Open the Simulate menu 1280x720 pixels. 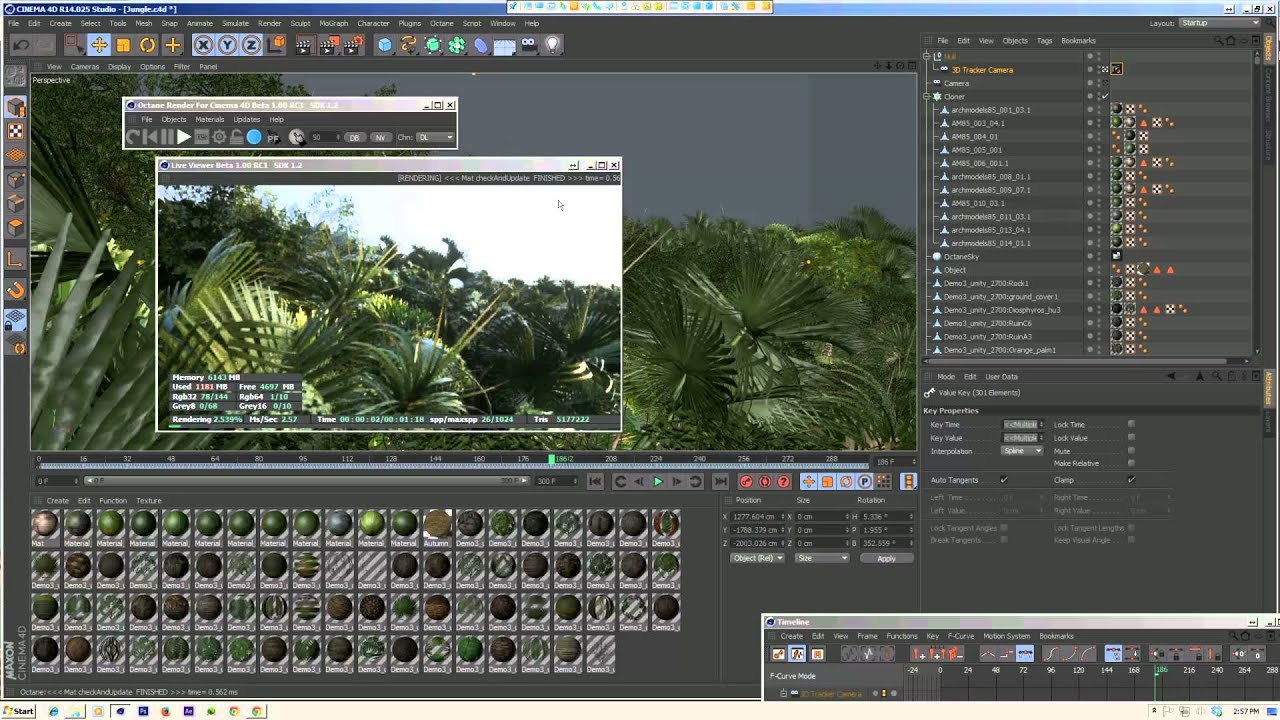pos(235,23)
